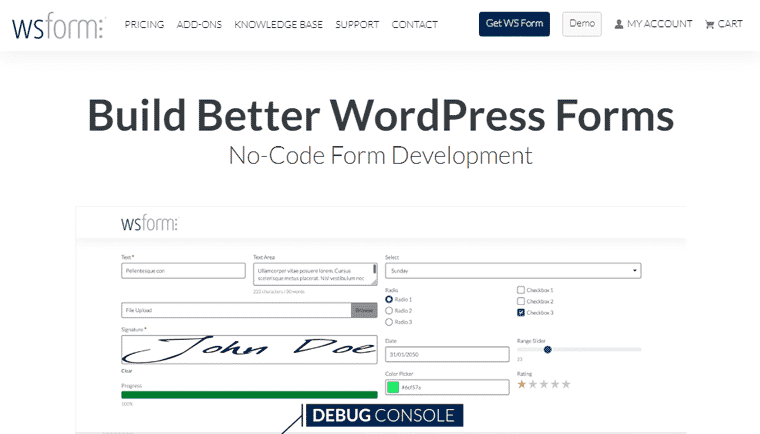Go to Add-Ons menu item

(x=199, y=24)
